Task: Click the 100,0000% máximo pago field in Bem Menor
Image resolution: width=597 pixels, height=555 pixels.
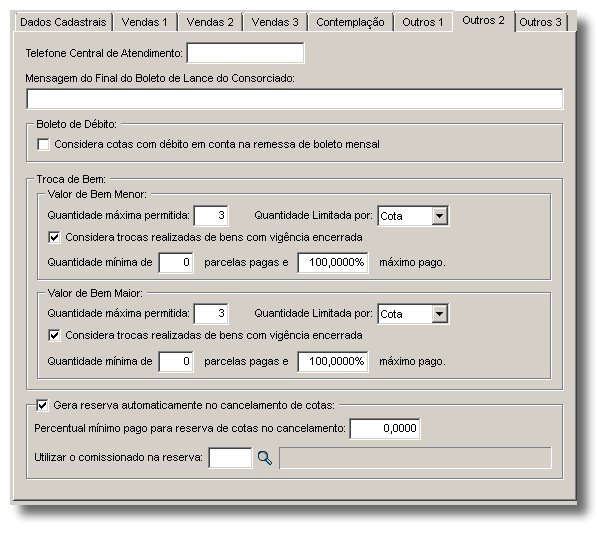Action: 333,263
